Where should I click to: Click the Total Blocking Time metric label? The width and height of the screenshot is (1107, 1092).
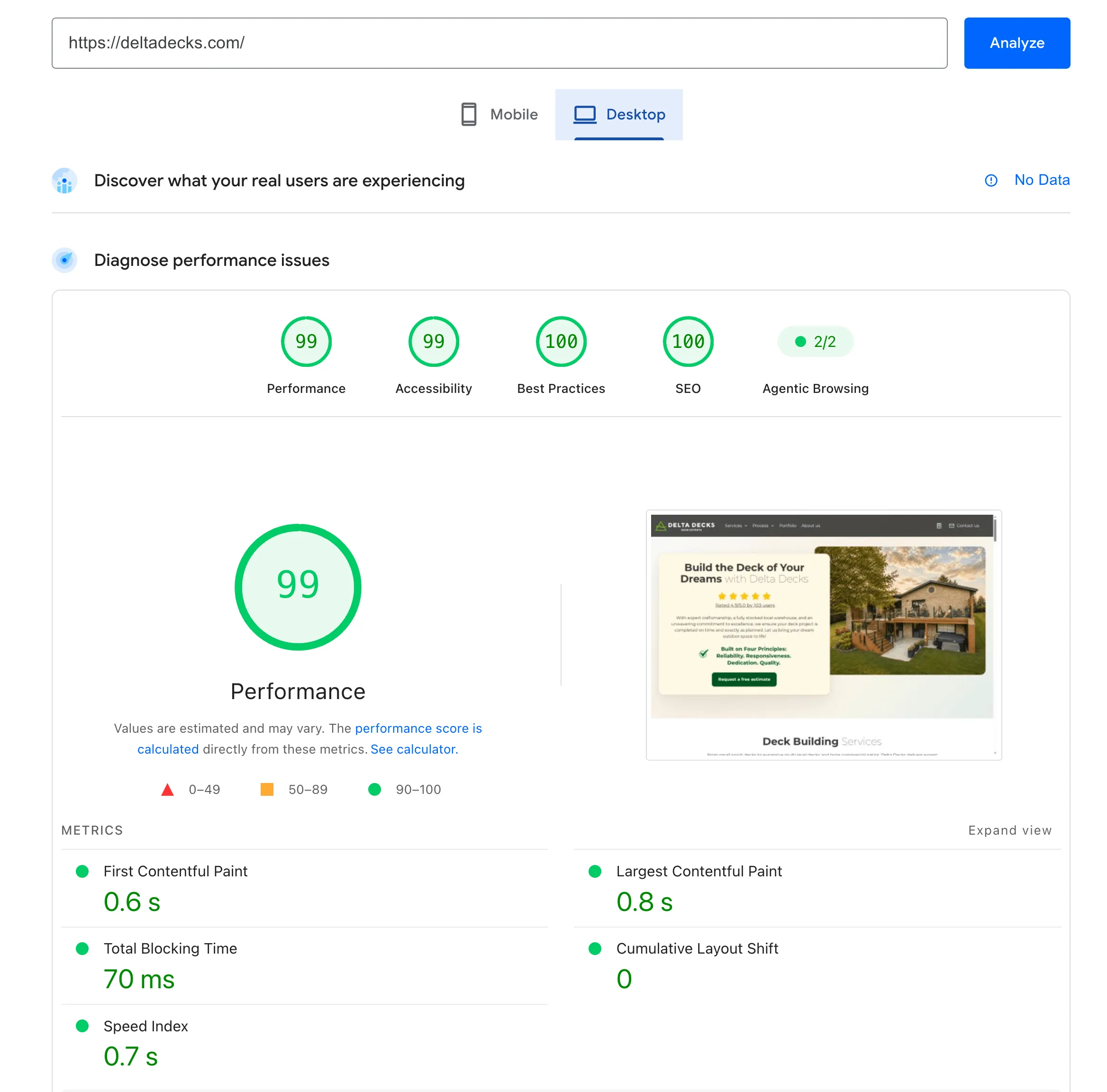pyautogui.click(x=170, y=948)
